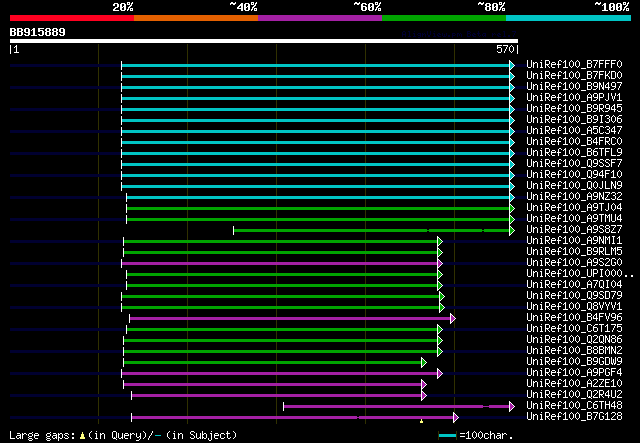The height and width of the screenshot is (443, 640).
Task: Open the UniRef100_A9PJV1 hit label
Action: click(574, 98)
